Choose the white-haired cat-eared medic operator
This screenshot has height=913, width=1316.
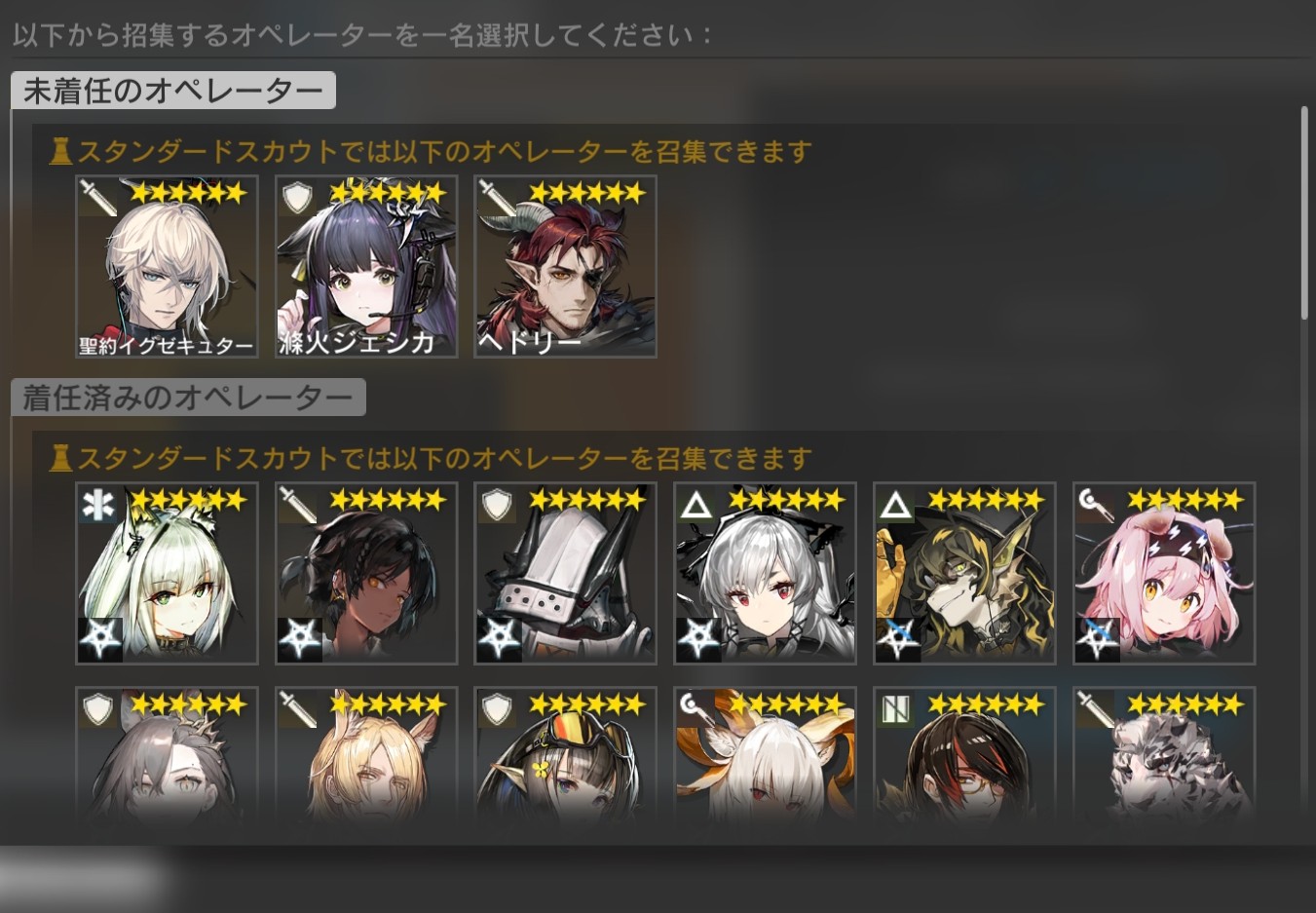167,573
